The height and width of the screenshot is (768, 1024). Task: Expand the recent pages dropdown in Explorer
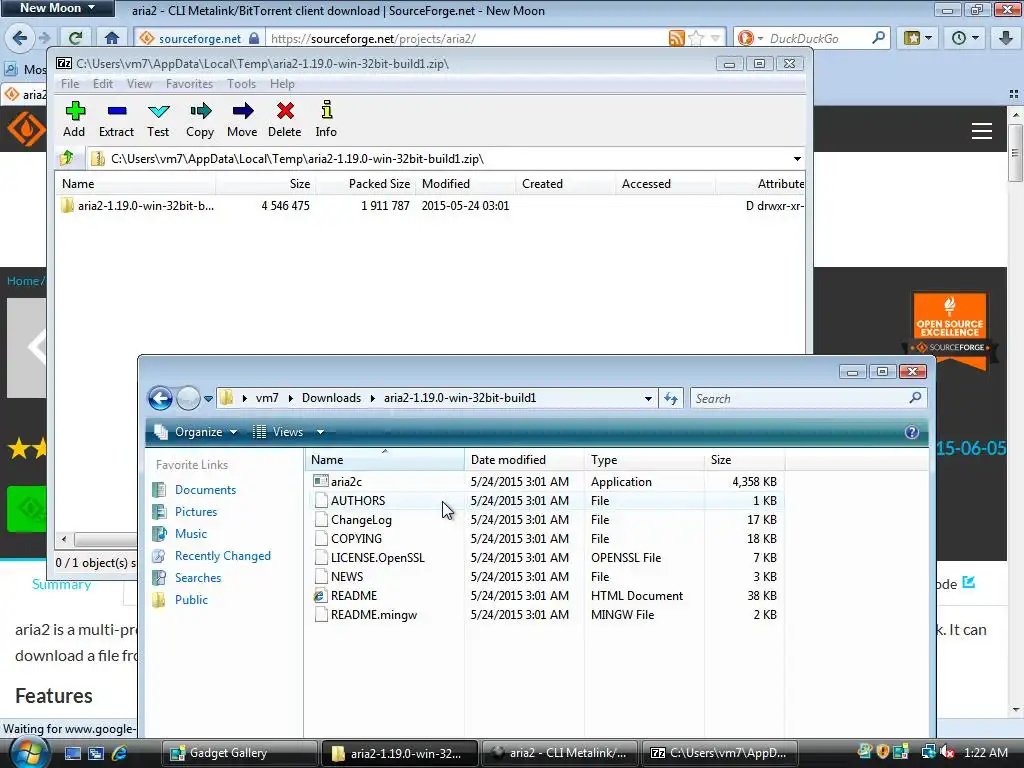tap(208, 398)
